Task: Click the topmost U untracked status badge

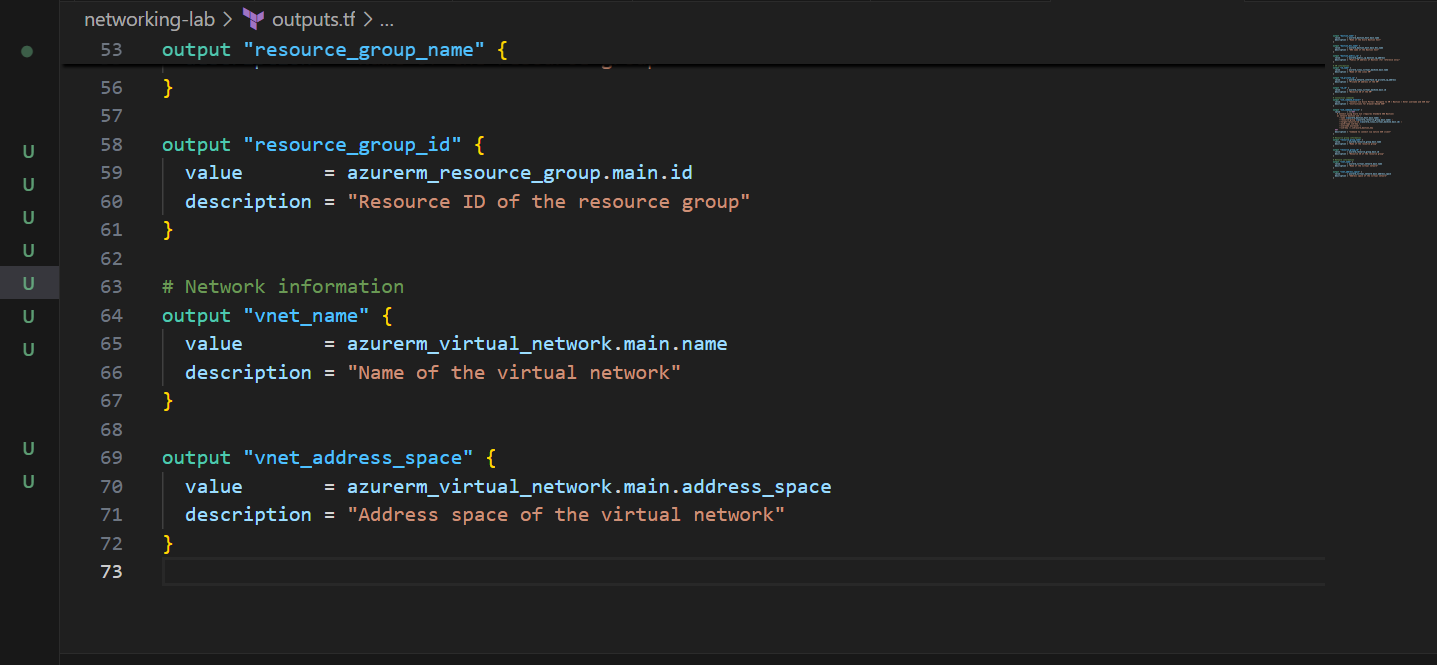Action: click(x=28, y=152)
